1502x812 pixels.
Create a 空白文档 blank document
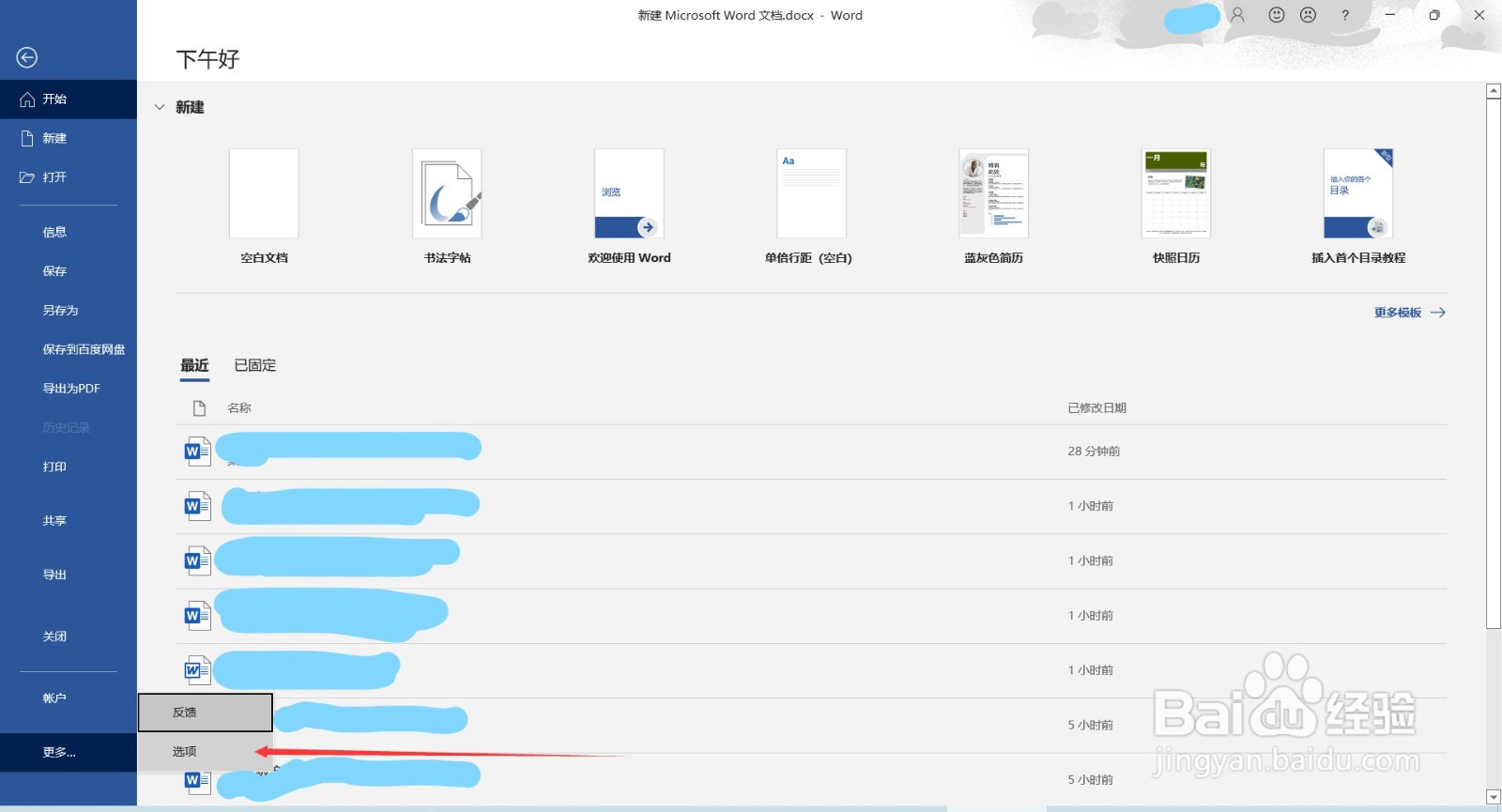264,206
